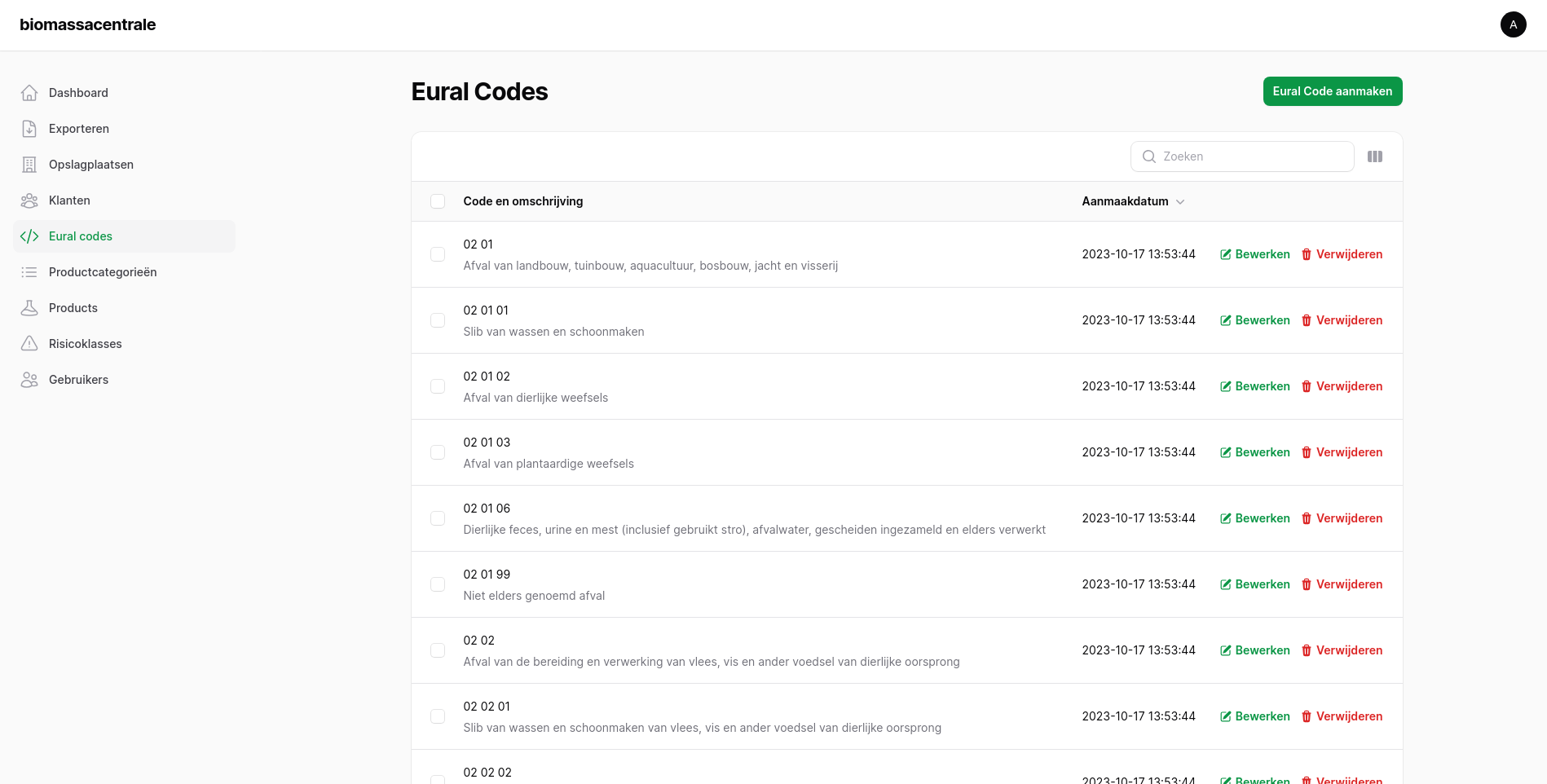1547x784 pixels.
Task: Tick the checkbox for code 02 01 99
Action: pos(438,584)
